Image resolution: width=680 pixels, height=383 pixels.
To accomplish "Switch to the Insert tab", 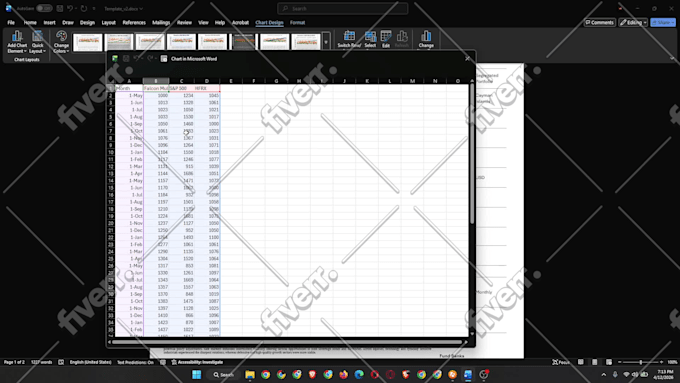I will point(49,23).
